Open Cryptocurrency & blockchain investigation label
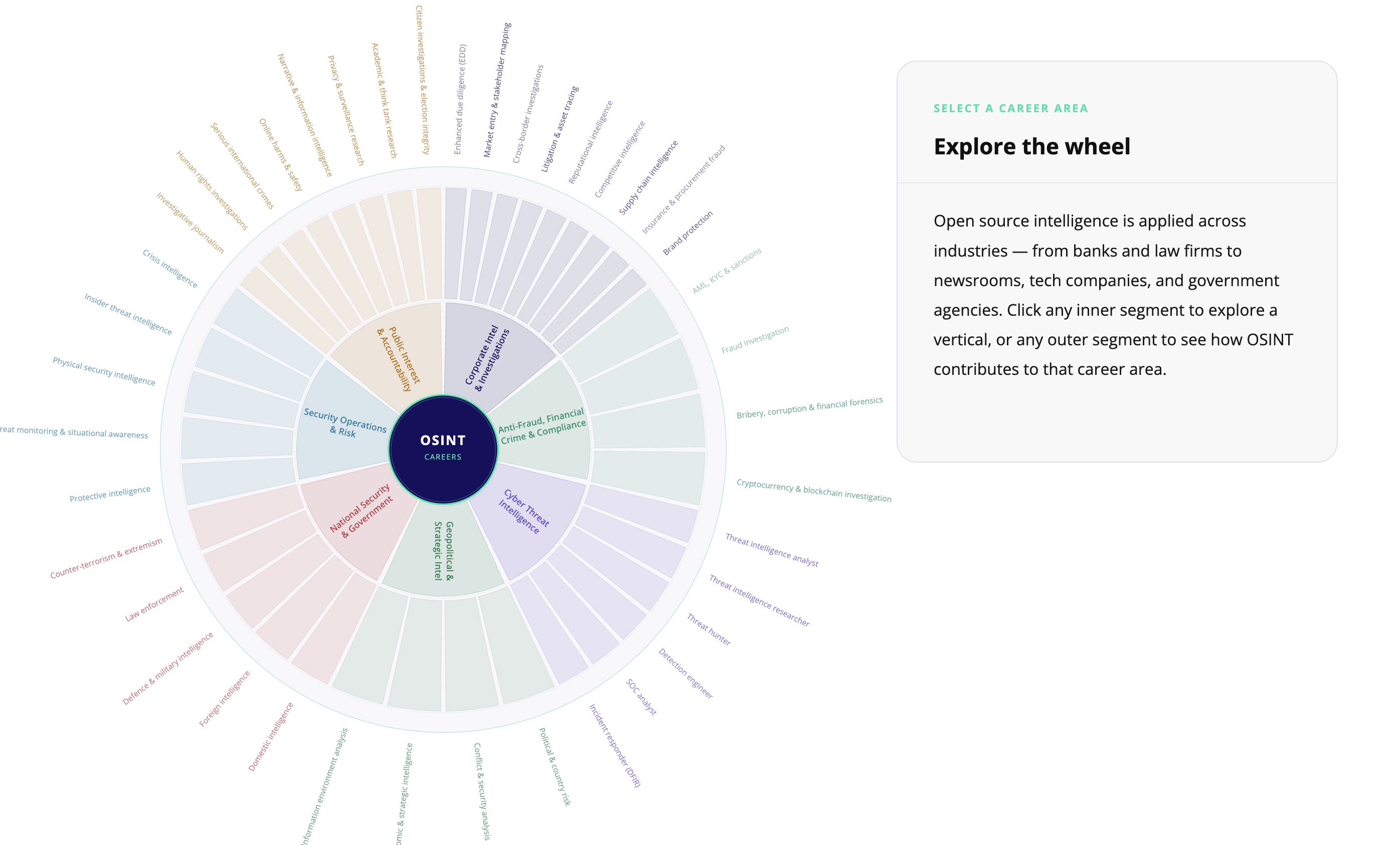 (814, 491)
